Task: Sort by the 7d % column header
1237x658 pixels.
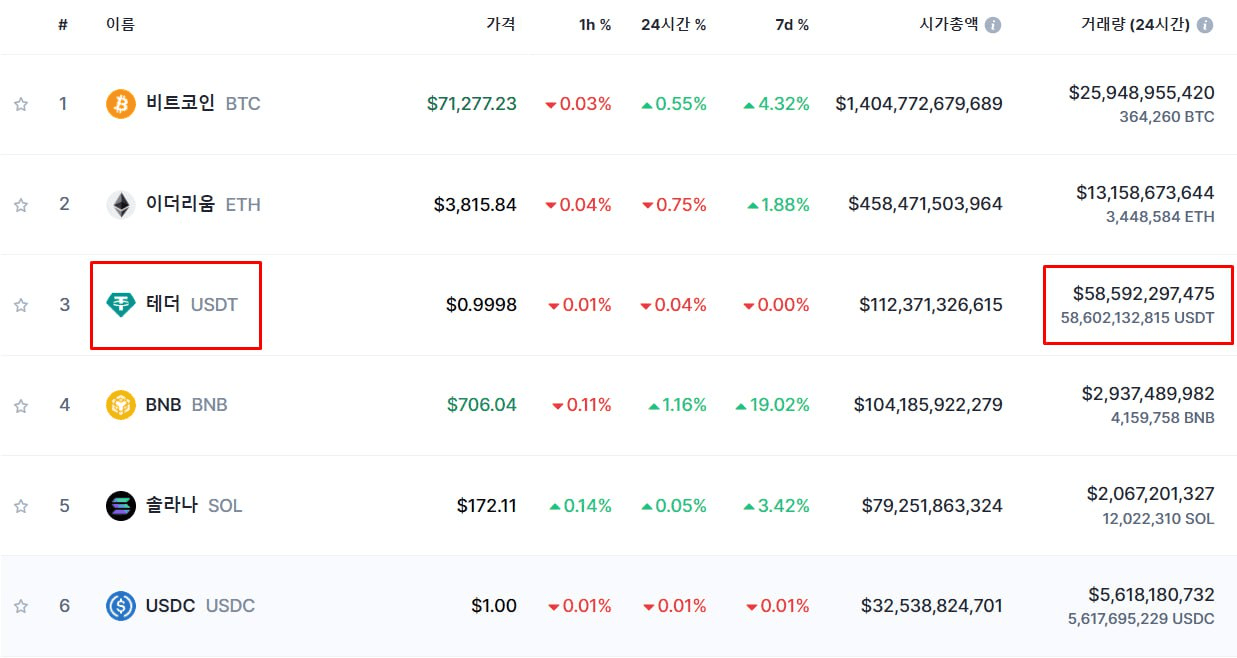Action: click(792, 25)
